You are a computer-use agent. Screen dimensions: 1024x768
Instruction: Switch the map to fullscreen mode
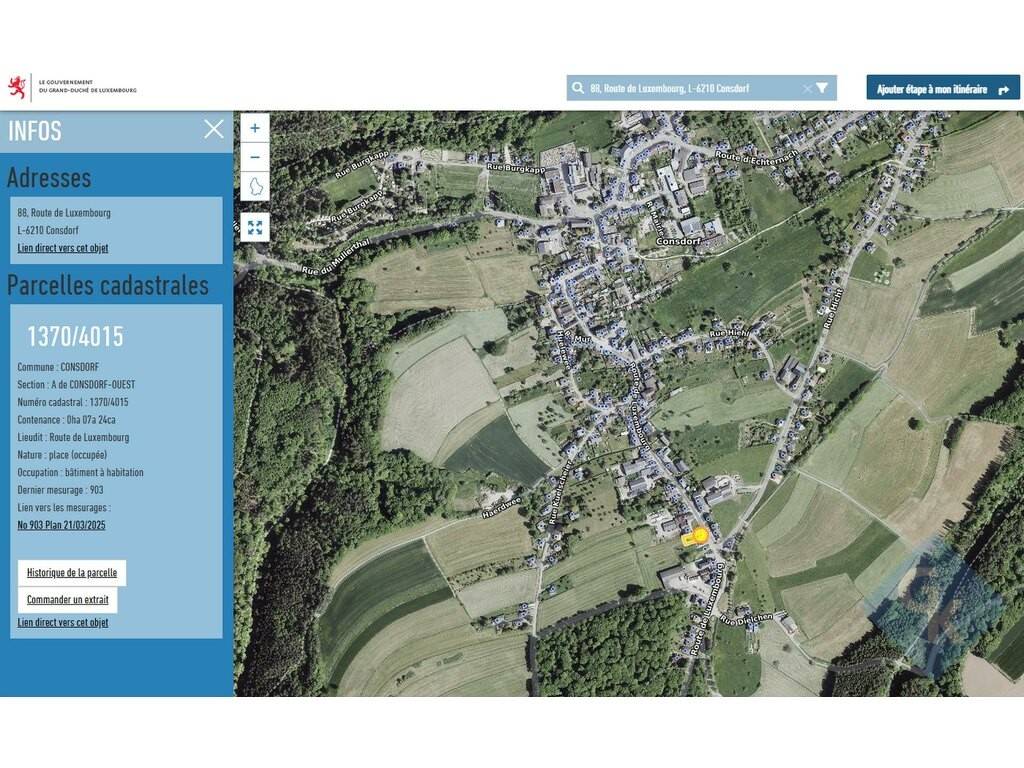point(255,227)
